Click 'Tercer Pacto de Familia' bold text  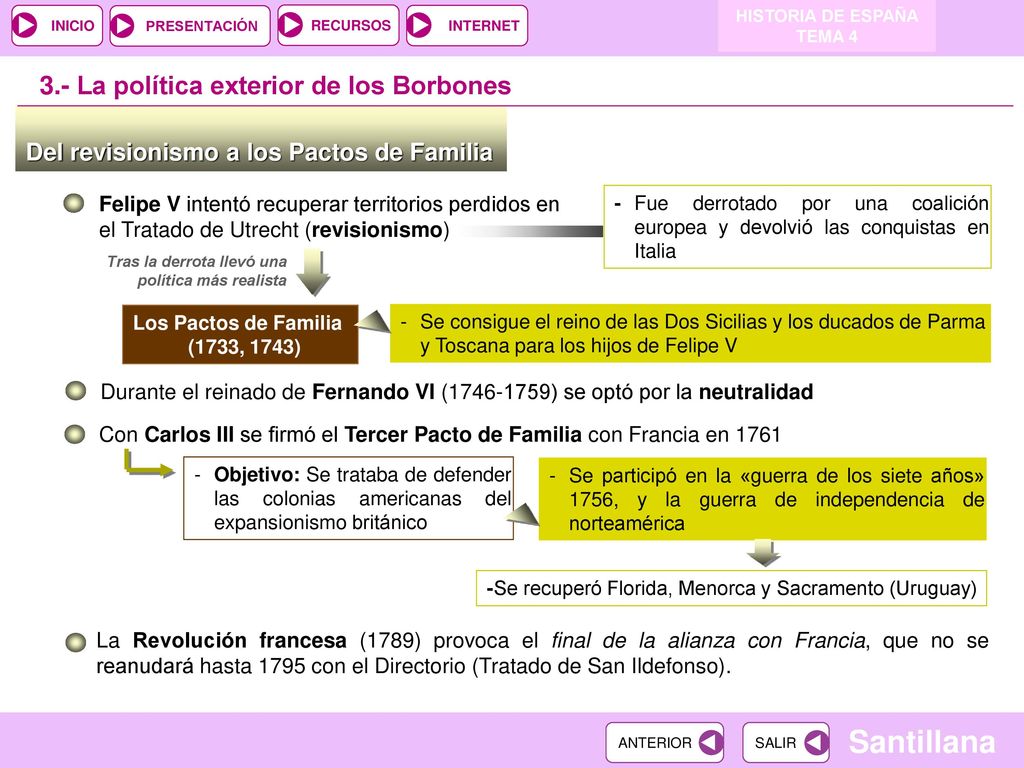[x=462, y=434]
